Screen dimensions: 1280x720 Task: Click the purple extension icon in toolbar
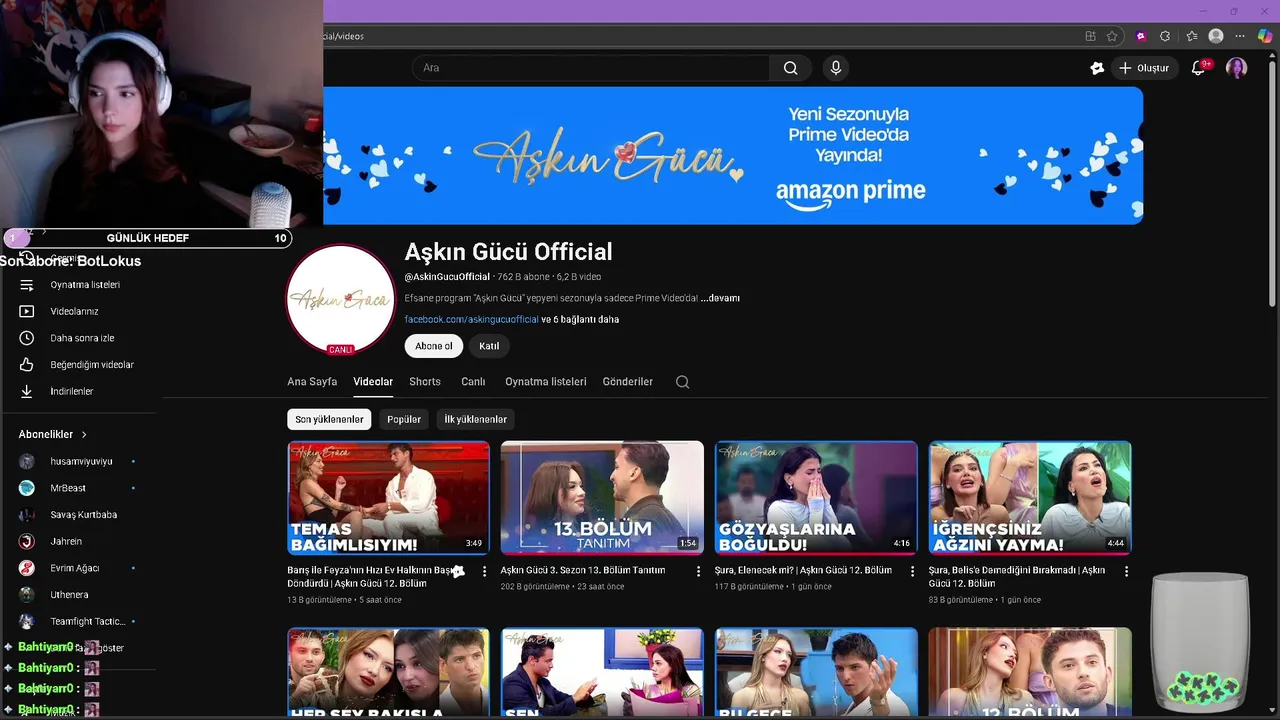1141,36
